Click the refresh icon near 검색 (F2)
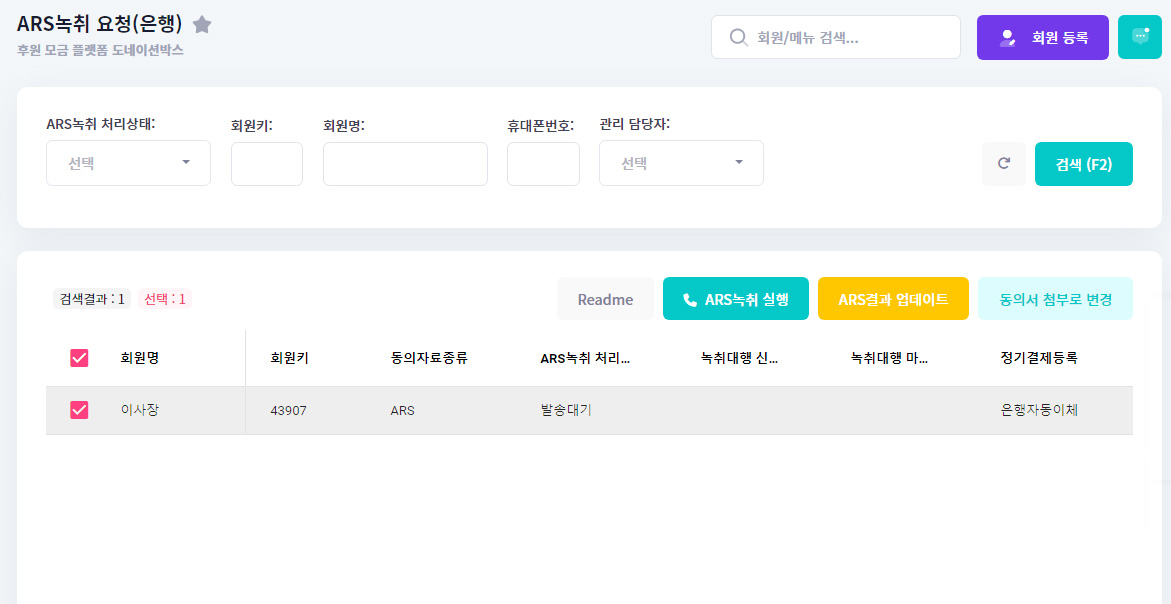Image resolution: width=1171 pixels, height=604 pixels. [1004, 163]
